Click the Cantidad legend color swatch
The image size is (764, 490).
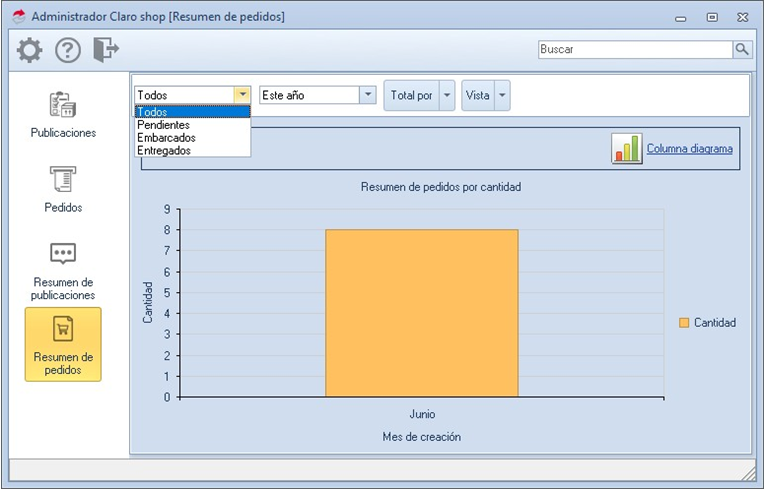[x=684, y=322]
